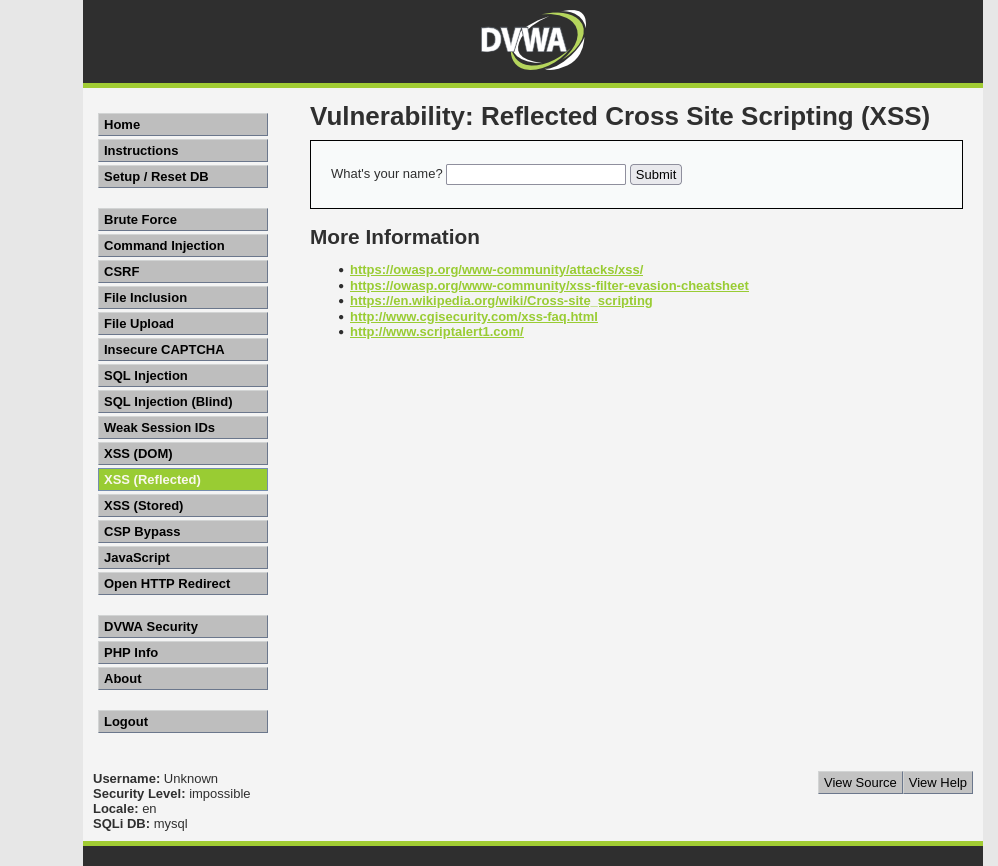Click inside the name input field

pyautogui.click(x=535, y=174)
